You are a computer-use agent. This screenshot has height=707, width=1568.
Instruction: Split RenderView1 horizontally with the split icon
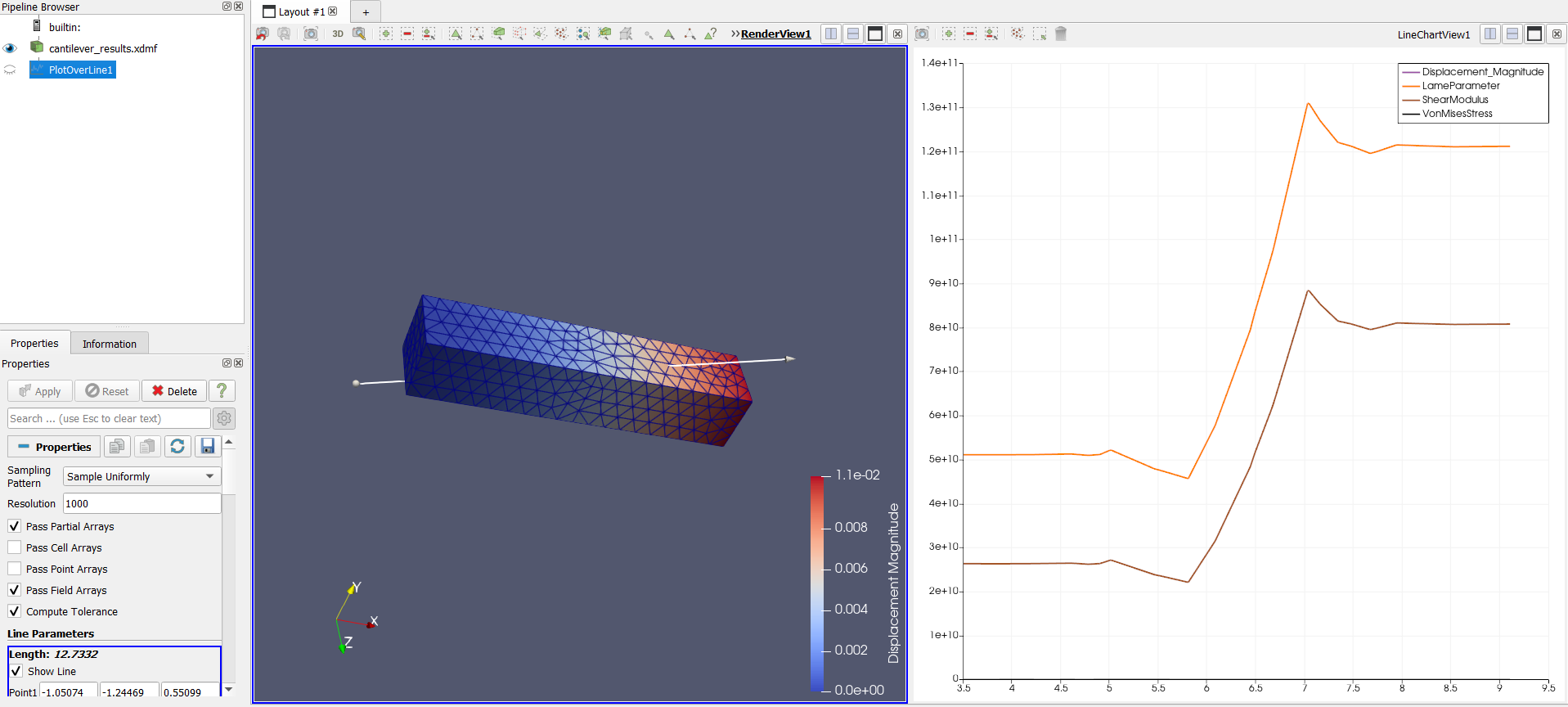[831, 34]
